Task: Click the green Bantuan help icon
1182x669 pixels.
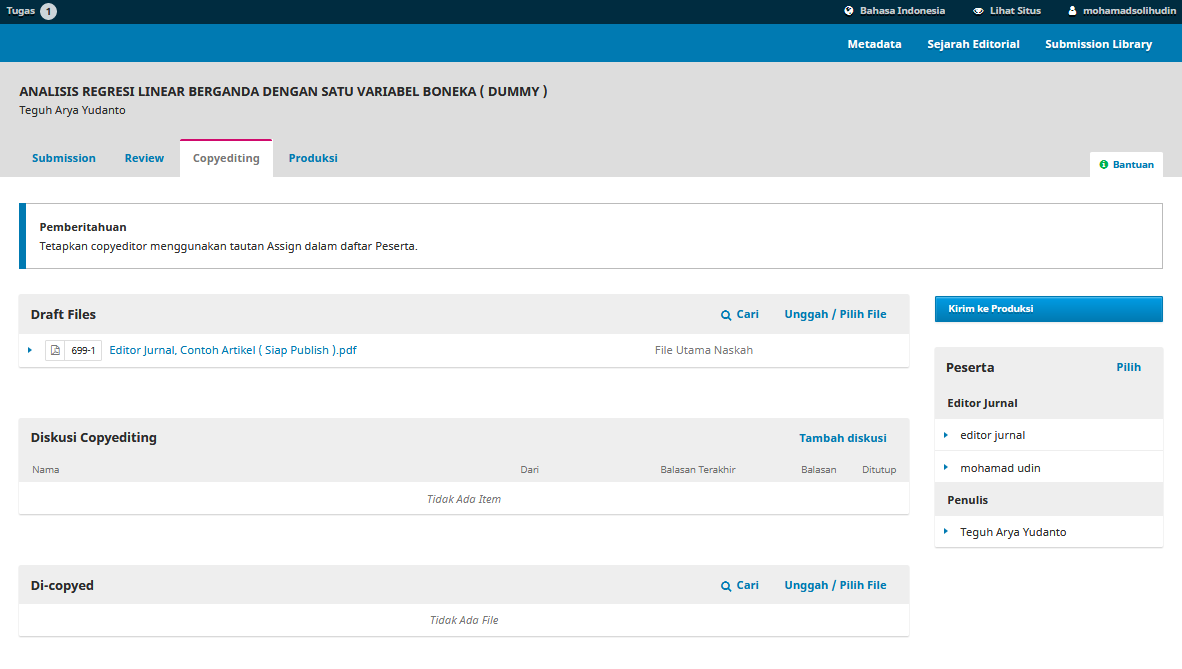Action: coord(1104,165)
